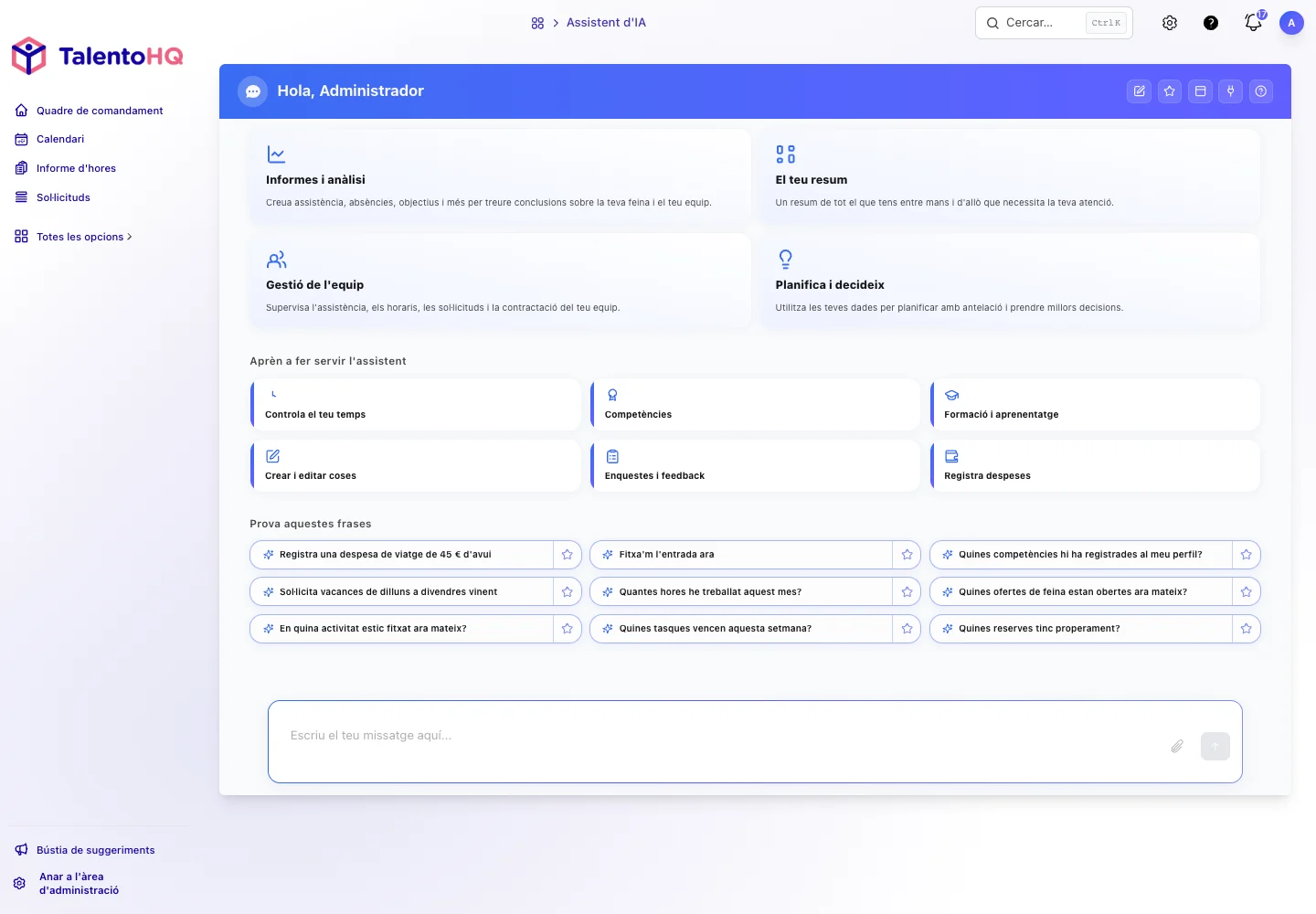
Task: Favorite 'Quantes hores he treballat' phrase
Action: pos(907,592)
